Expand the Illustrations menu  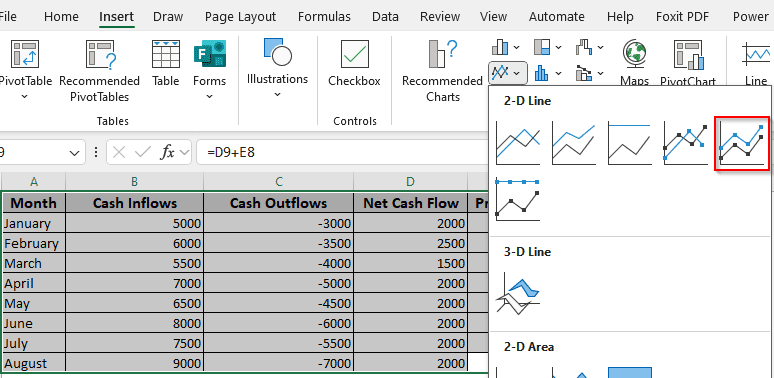click(x=277, y=68)
